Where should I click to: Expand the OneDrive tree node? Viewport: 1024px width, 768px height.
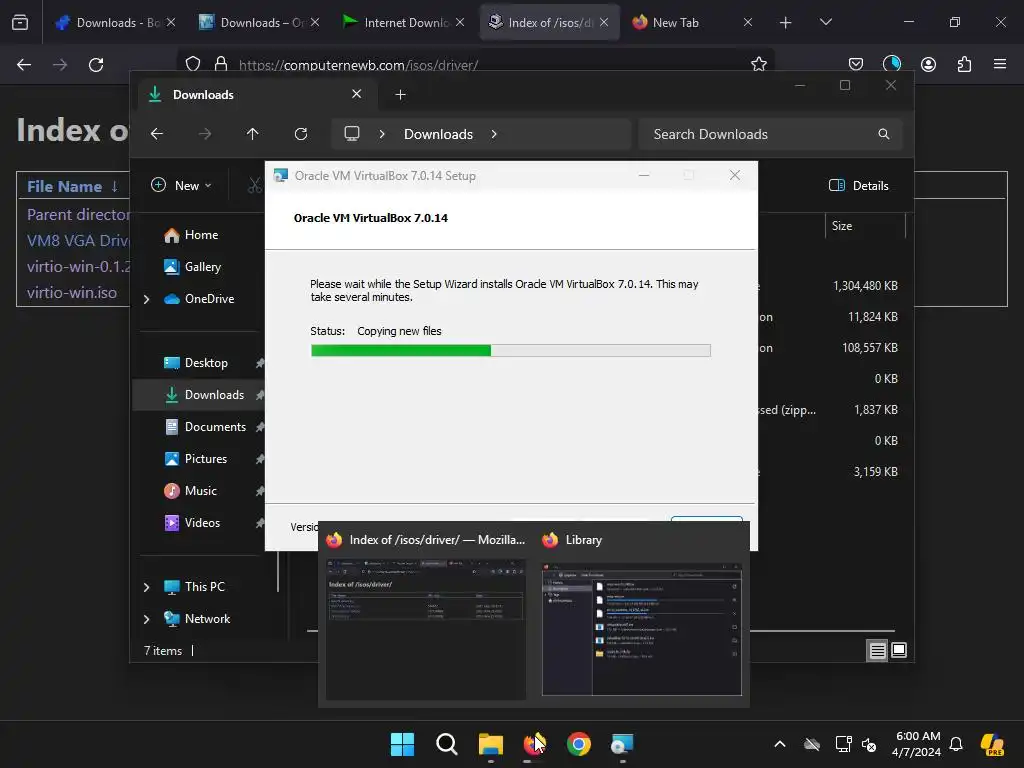coord(146,299)
